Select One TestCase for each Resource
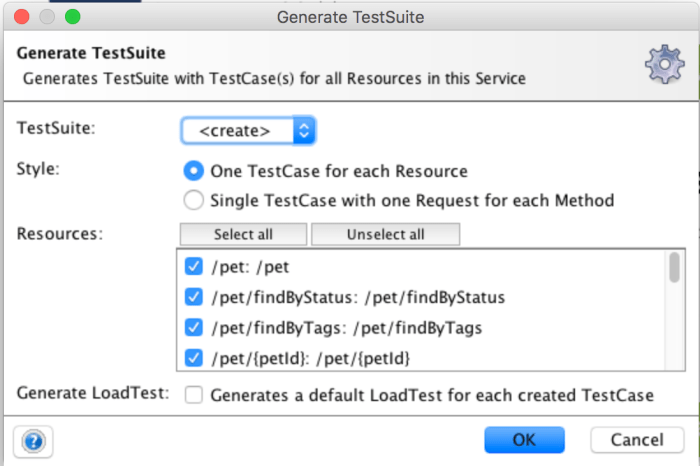700x466 pixels. click(x=194, y=171)
